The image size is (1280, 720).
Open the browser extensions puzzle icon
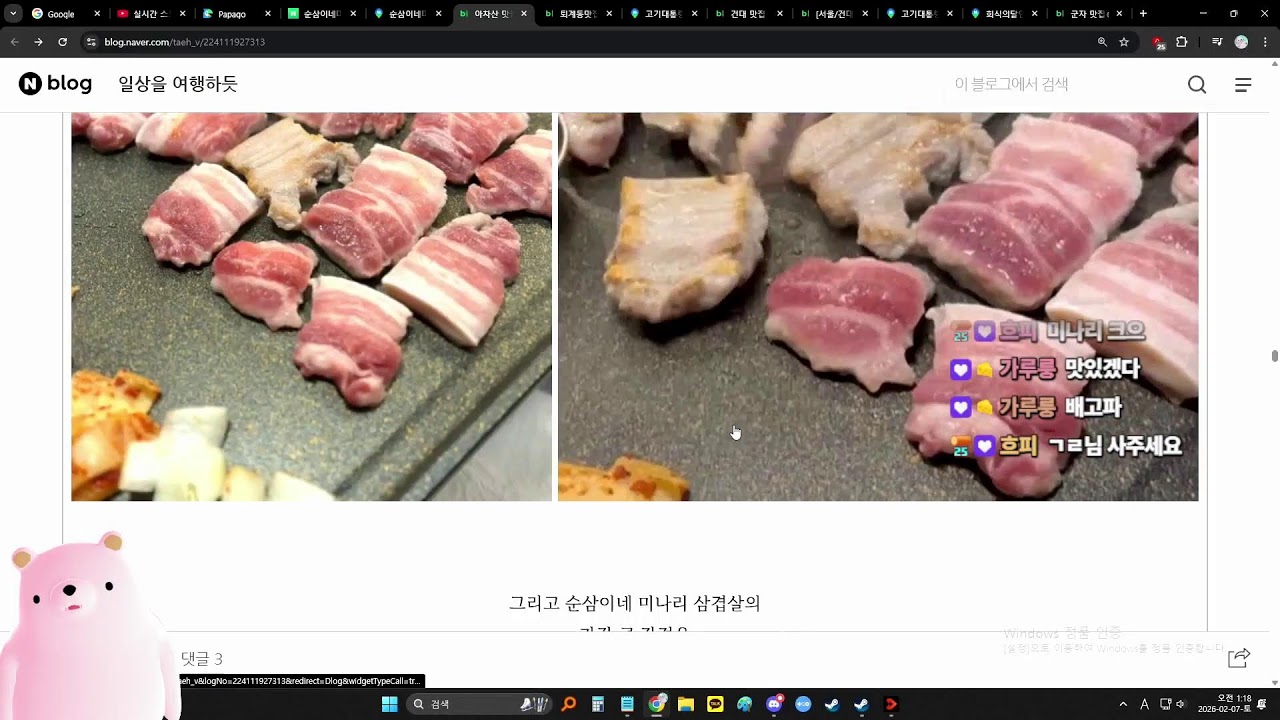[x=1182, y=42]
